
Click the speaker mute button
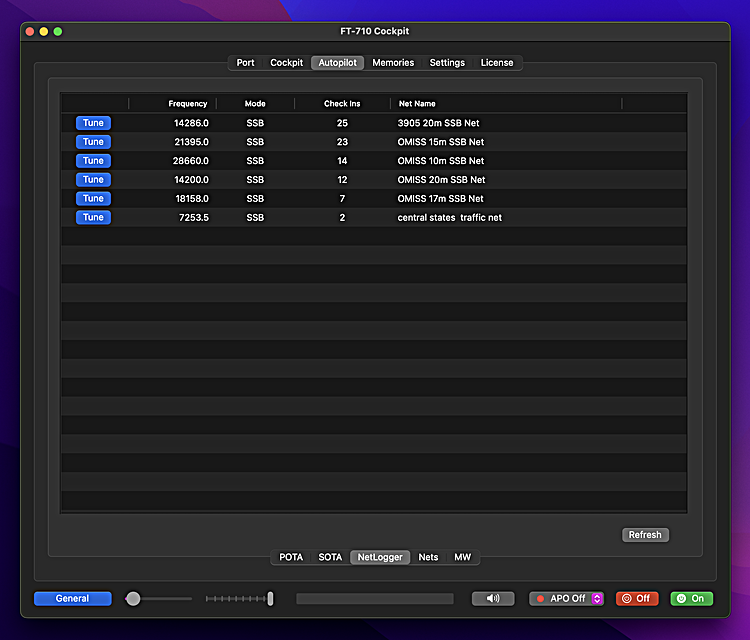pos(493,598)
